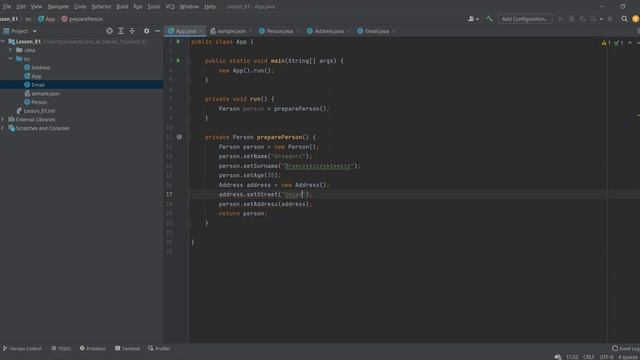Click src breadcrumb in navigation bar
Viewport: 640px width, 360px height.
28,19
